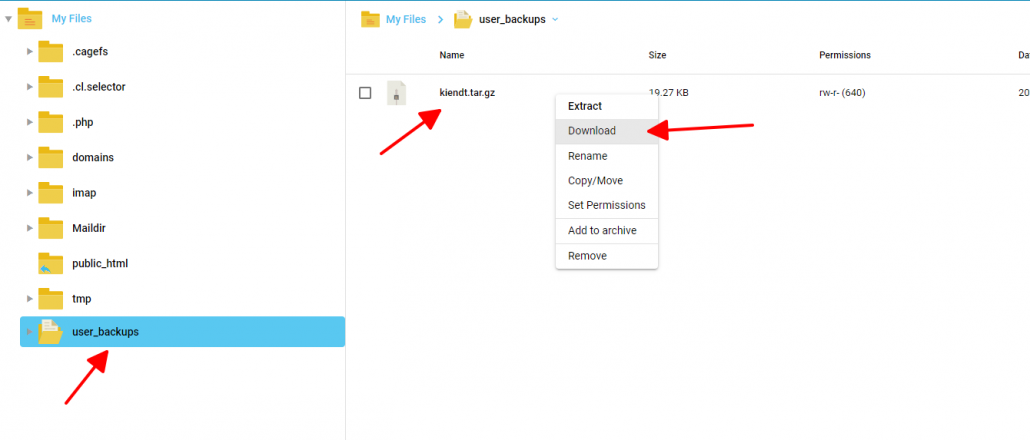Select the domains tree label
The width and height of the screenshot is (1030, 440).
(x=93, y=158)
